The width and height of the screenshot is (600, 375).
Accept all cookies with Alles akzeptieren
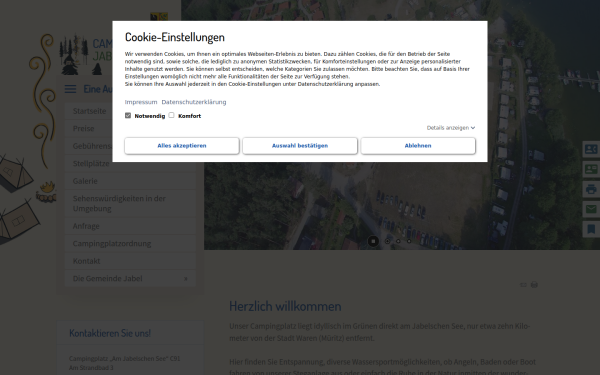(x=182, y=146)
